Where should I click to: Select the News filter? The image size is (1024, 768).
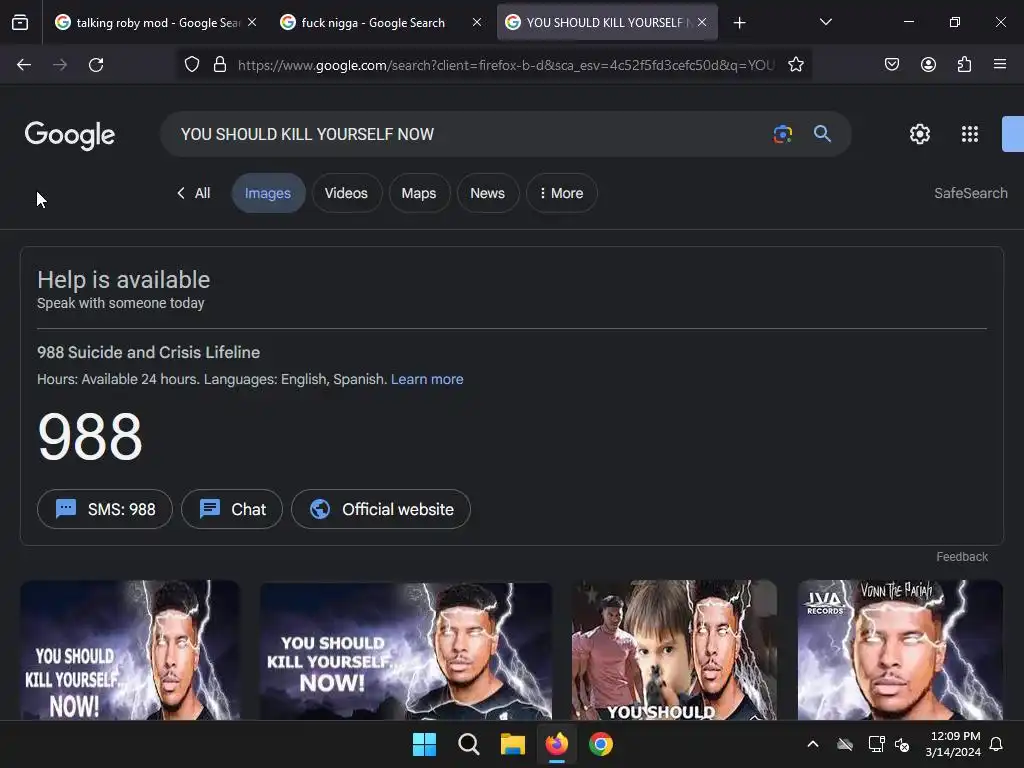(x=487, y=193)
